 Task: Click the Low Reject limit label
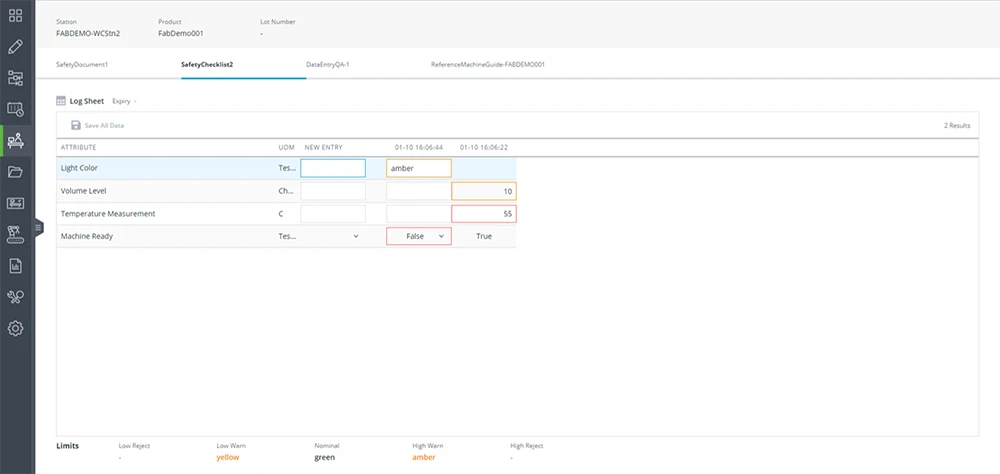click(x=134, y=446)
